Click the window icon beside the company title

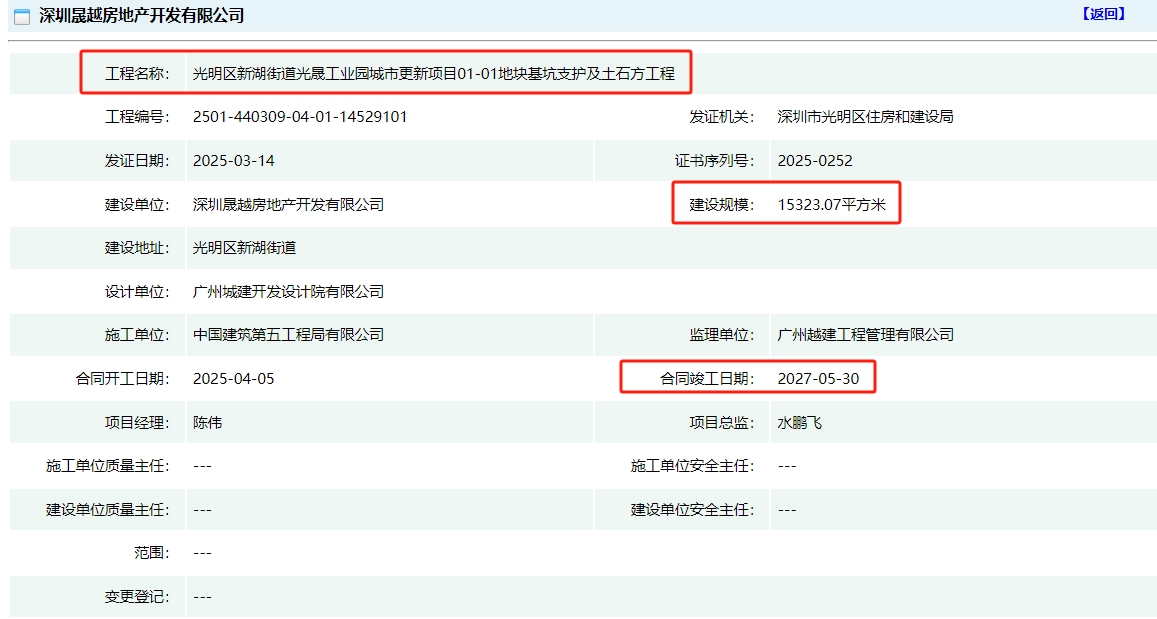click(x=22, y=16)
